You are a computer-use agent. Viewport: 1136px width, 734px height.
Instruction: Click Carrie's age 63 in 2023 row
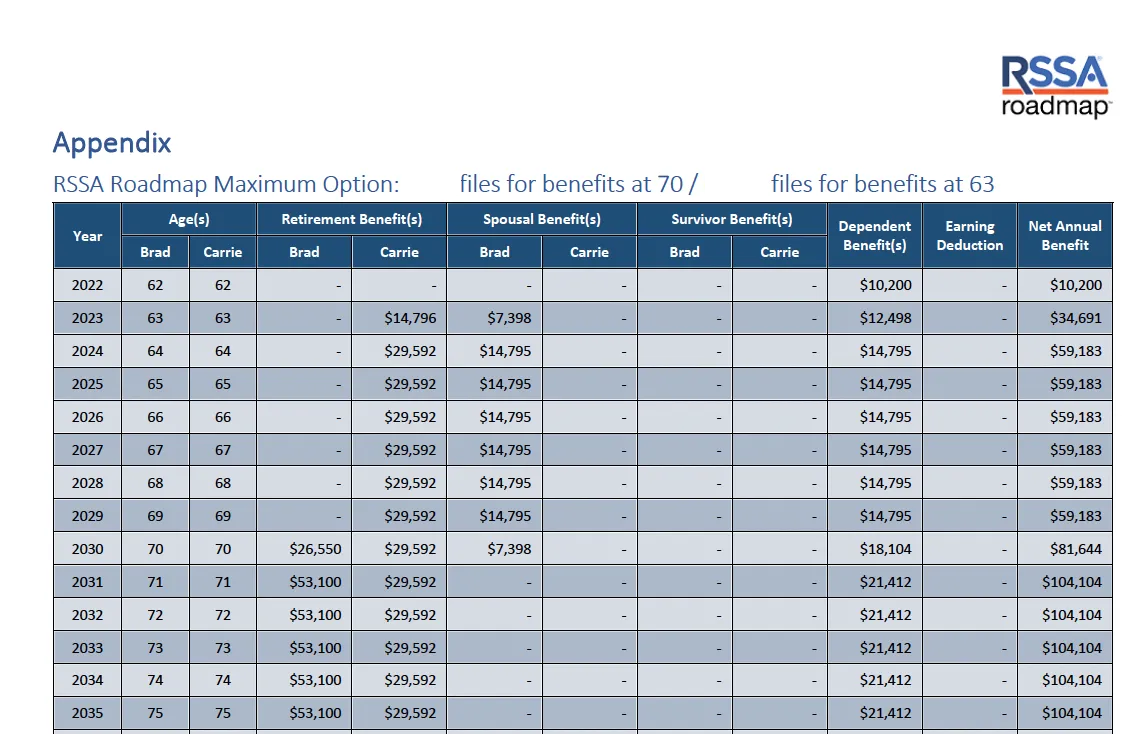pos(222,318)
